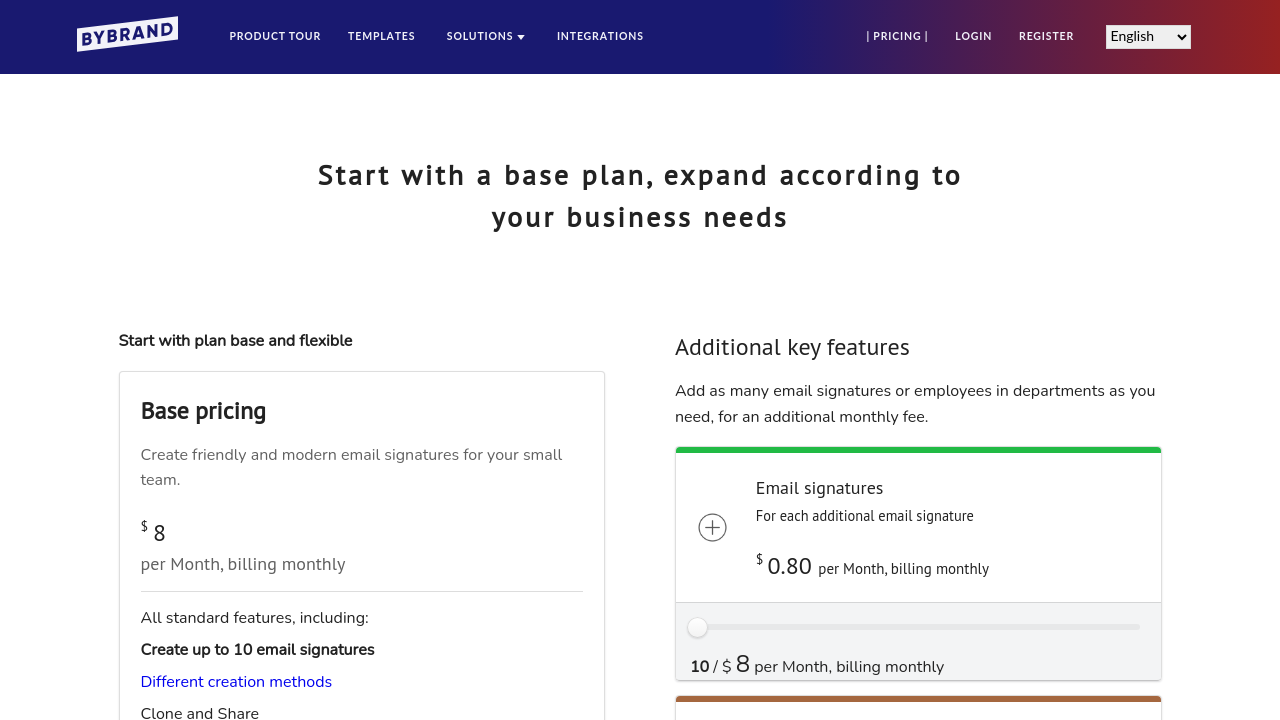Expand the Solutions dropdown menu
Screen dimensions: 1280x720
point(485,37)
